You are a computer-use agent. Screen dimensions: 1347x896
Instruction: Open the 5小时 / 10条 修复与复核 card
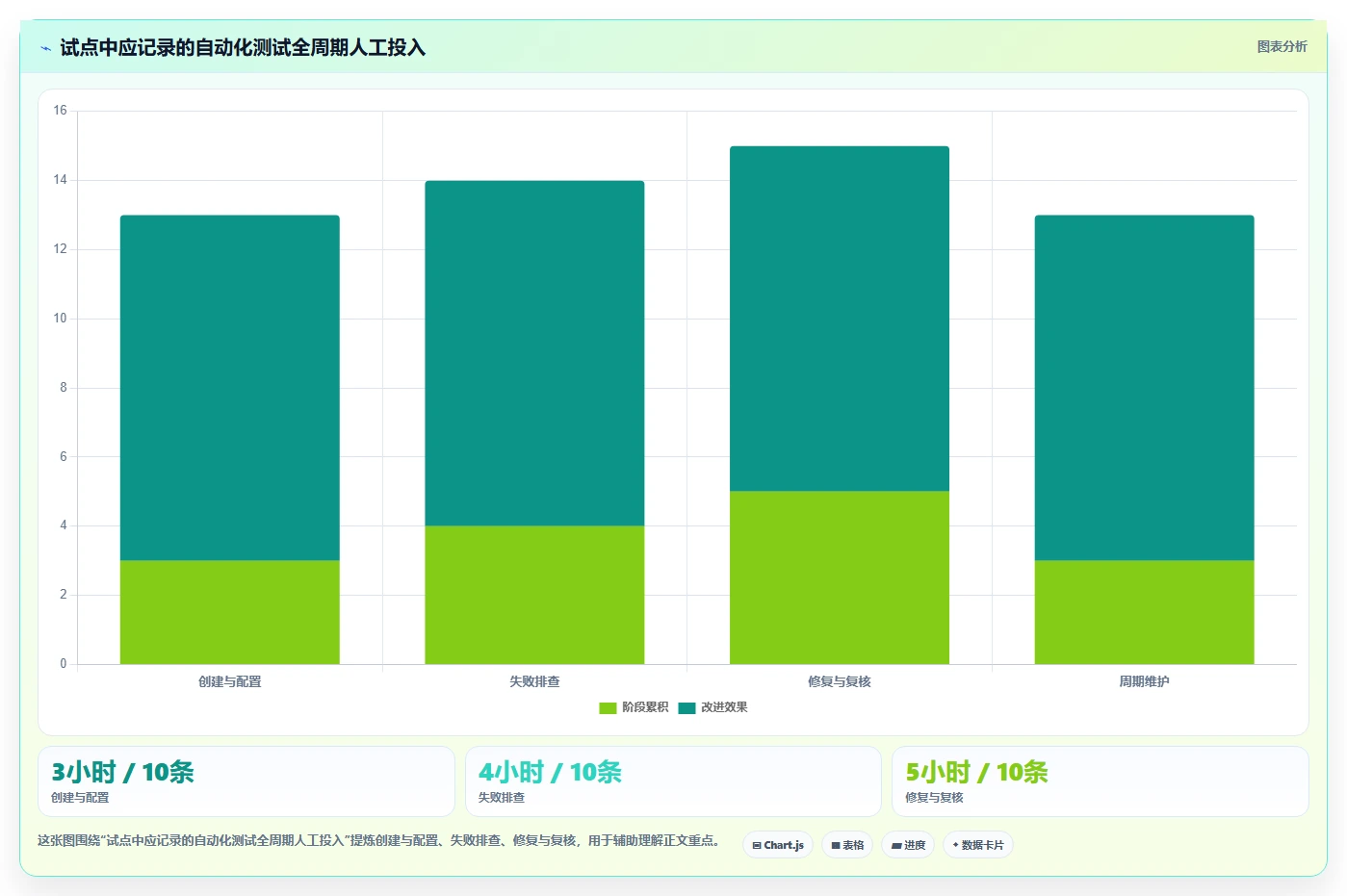[x=1101, y=781]
